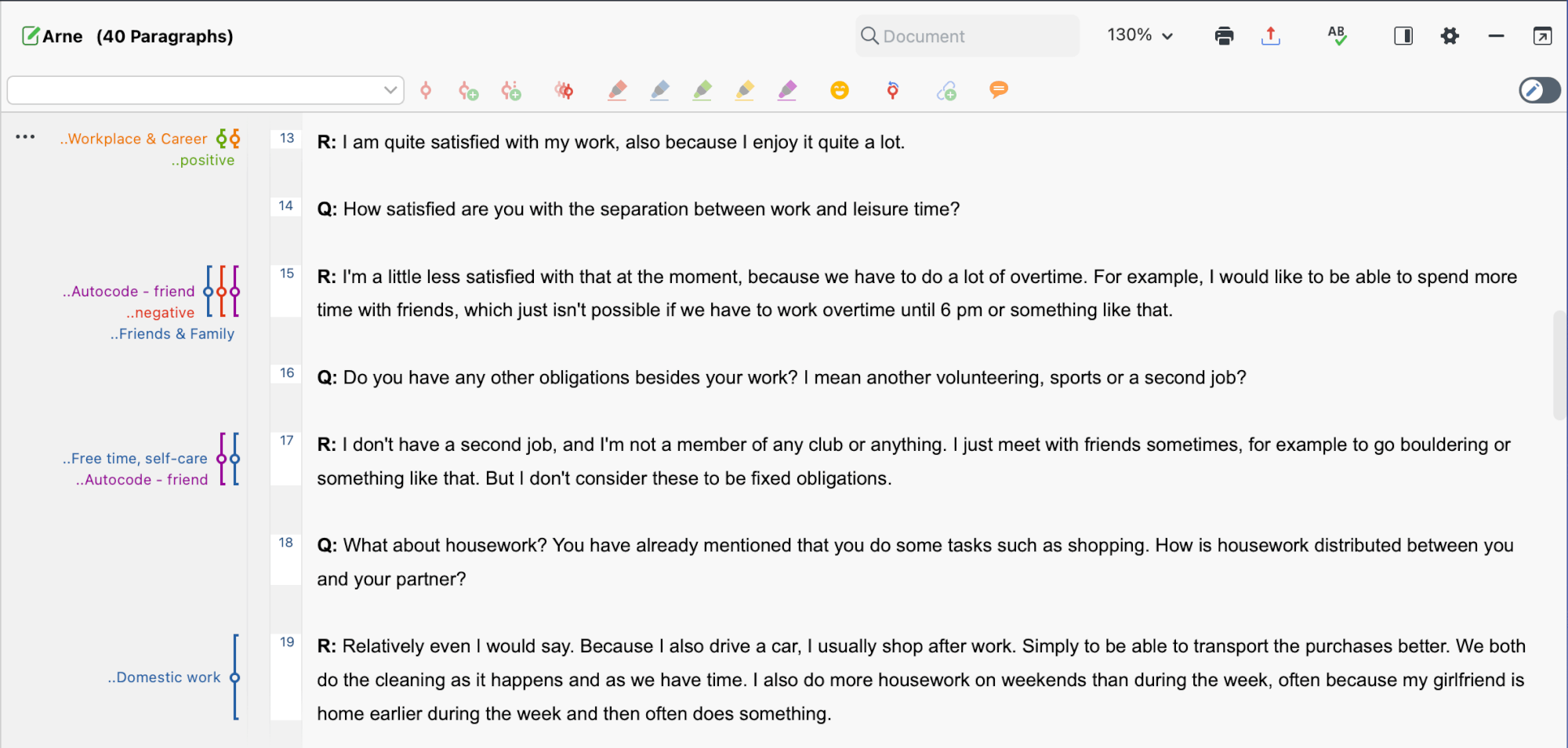
Task: Select the red highlighter color coding tool
Action: coord(618,90)
